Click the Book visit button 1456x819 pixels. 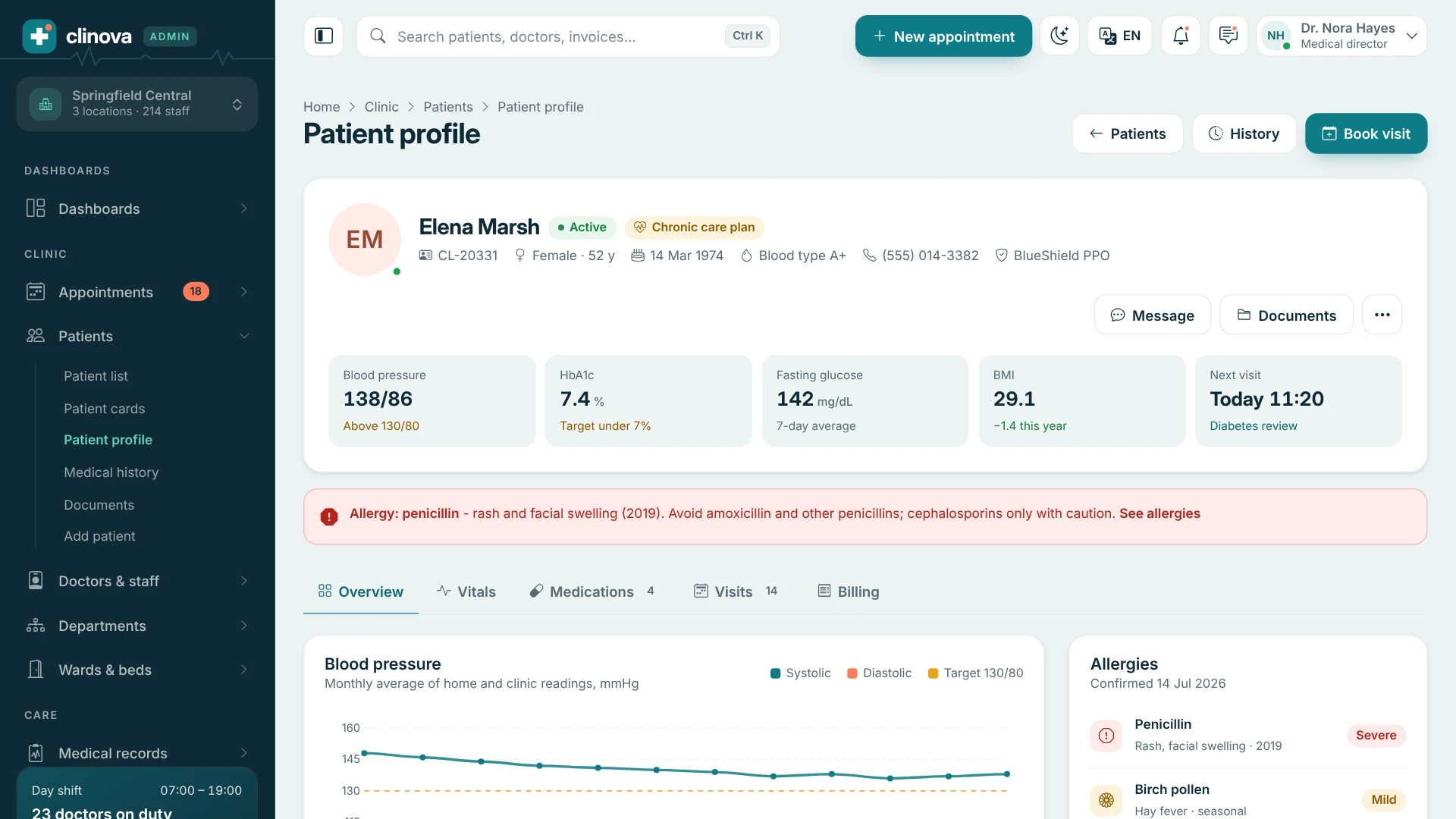tap(1366, 133)
